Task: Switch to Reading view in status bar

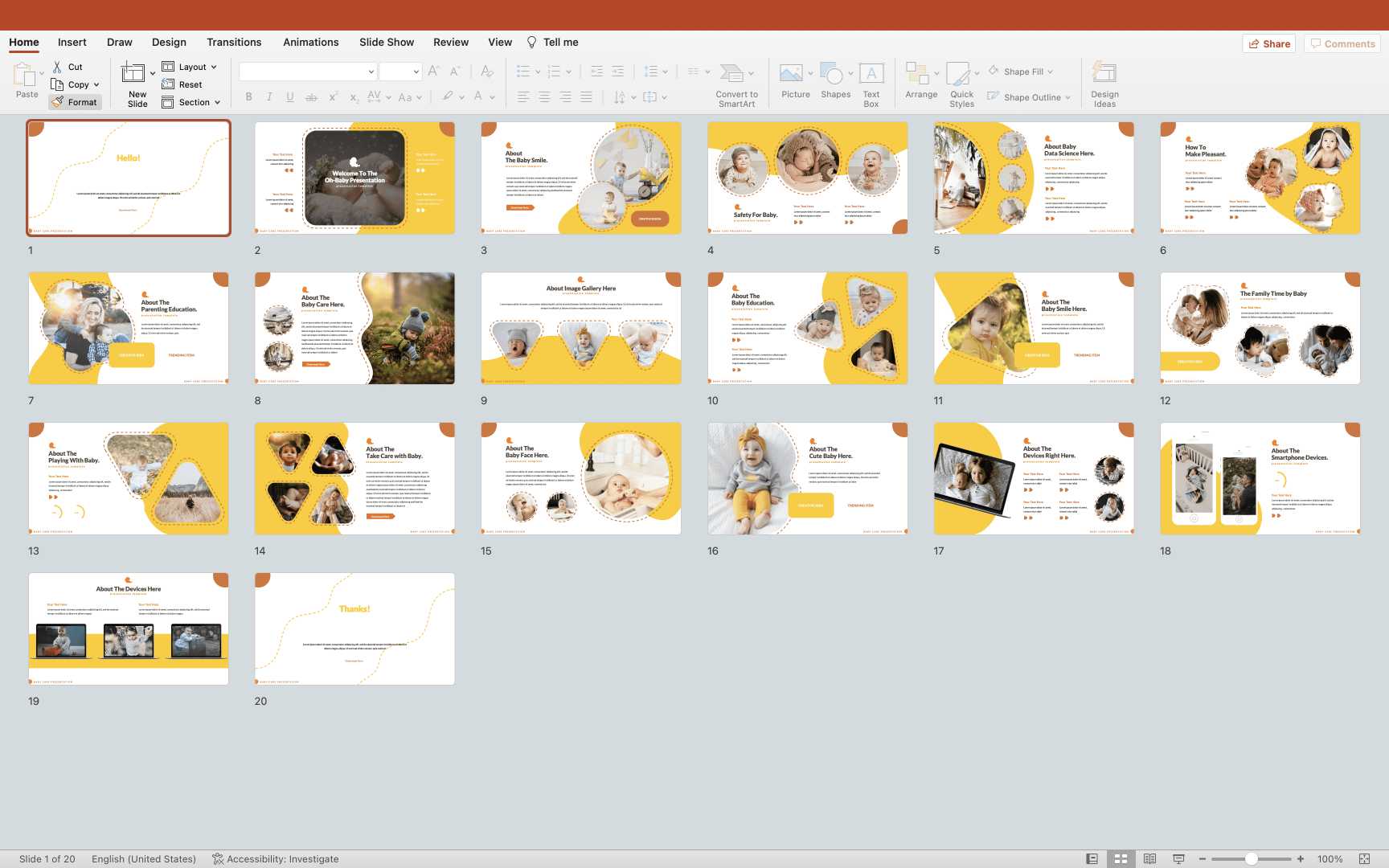Action: (x=1149, y=859)
